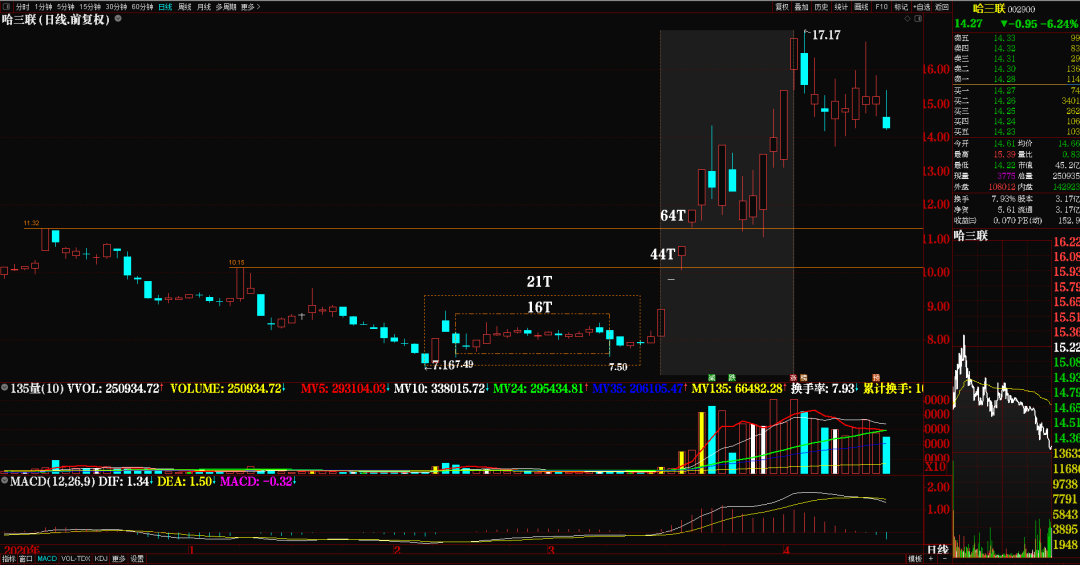Click the 21T annotation label
The height and width of the screenshot is (565, 1080).
(539, 282)
